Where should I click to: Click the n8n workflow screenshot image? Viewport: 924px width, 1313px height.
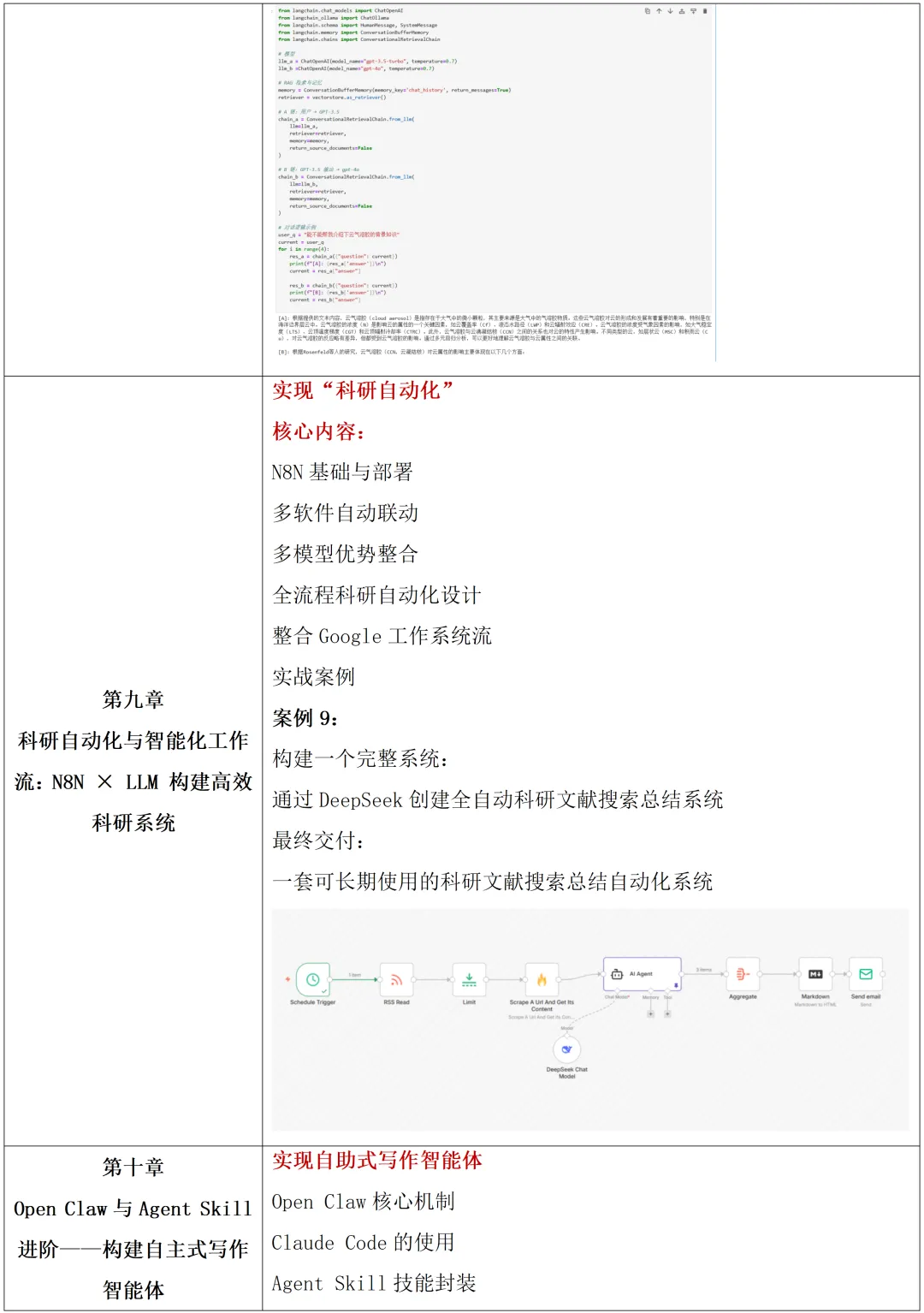(x=589, y=1019)
